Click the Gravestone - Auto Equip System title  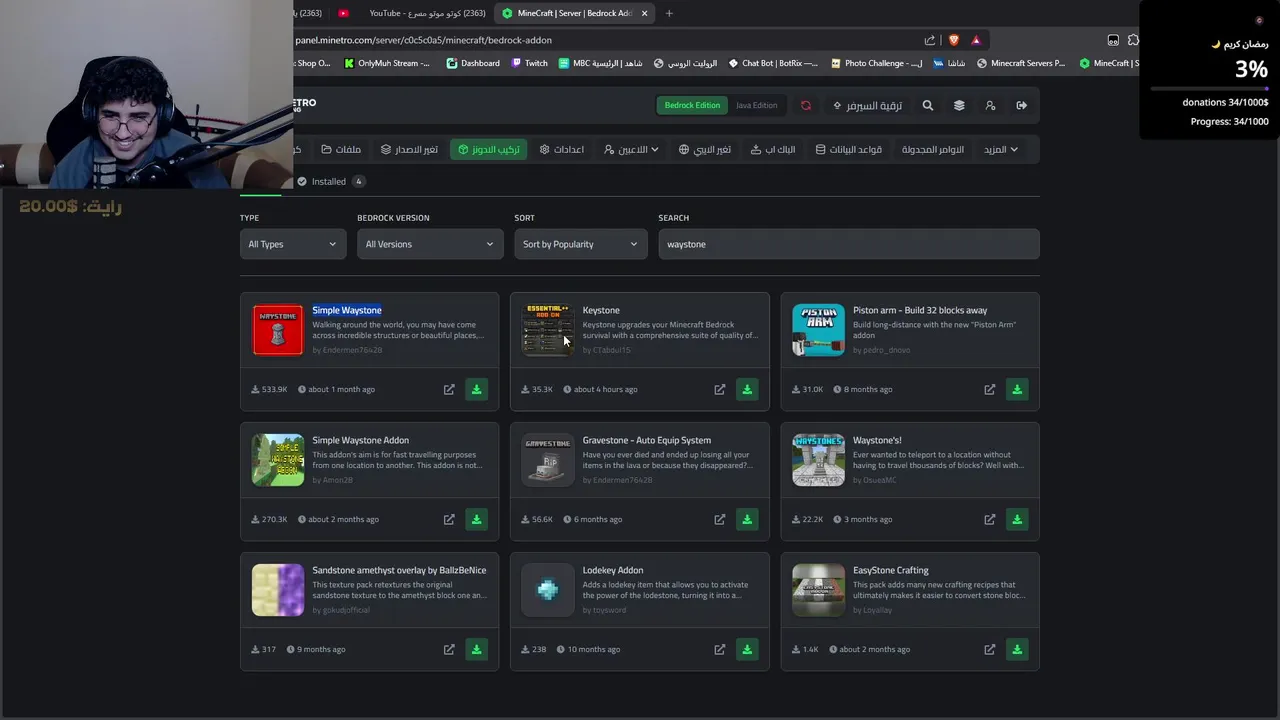click(647, 440)
